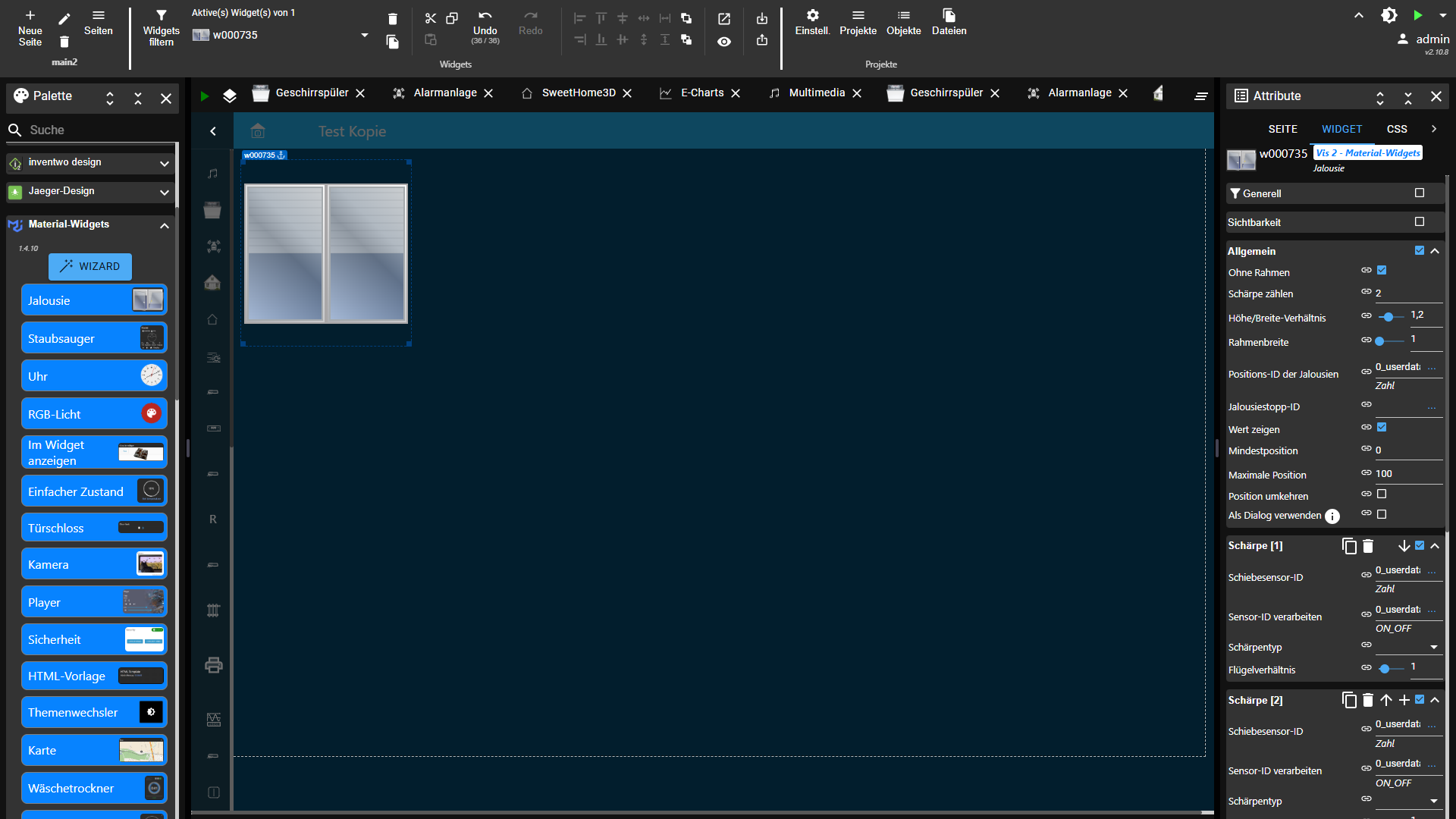
Task: Copy Schärpe [2] using duplicate icon
Action: [x=1349, y=700]
